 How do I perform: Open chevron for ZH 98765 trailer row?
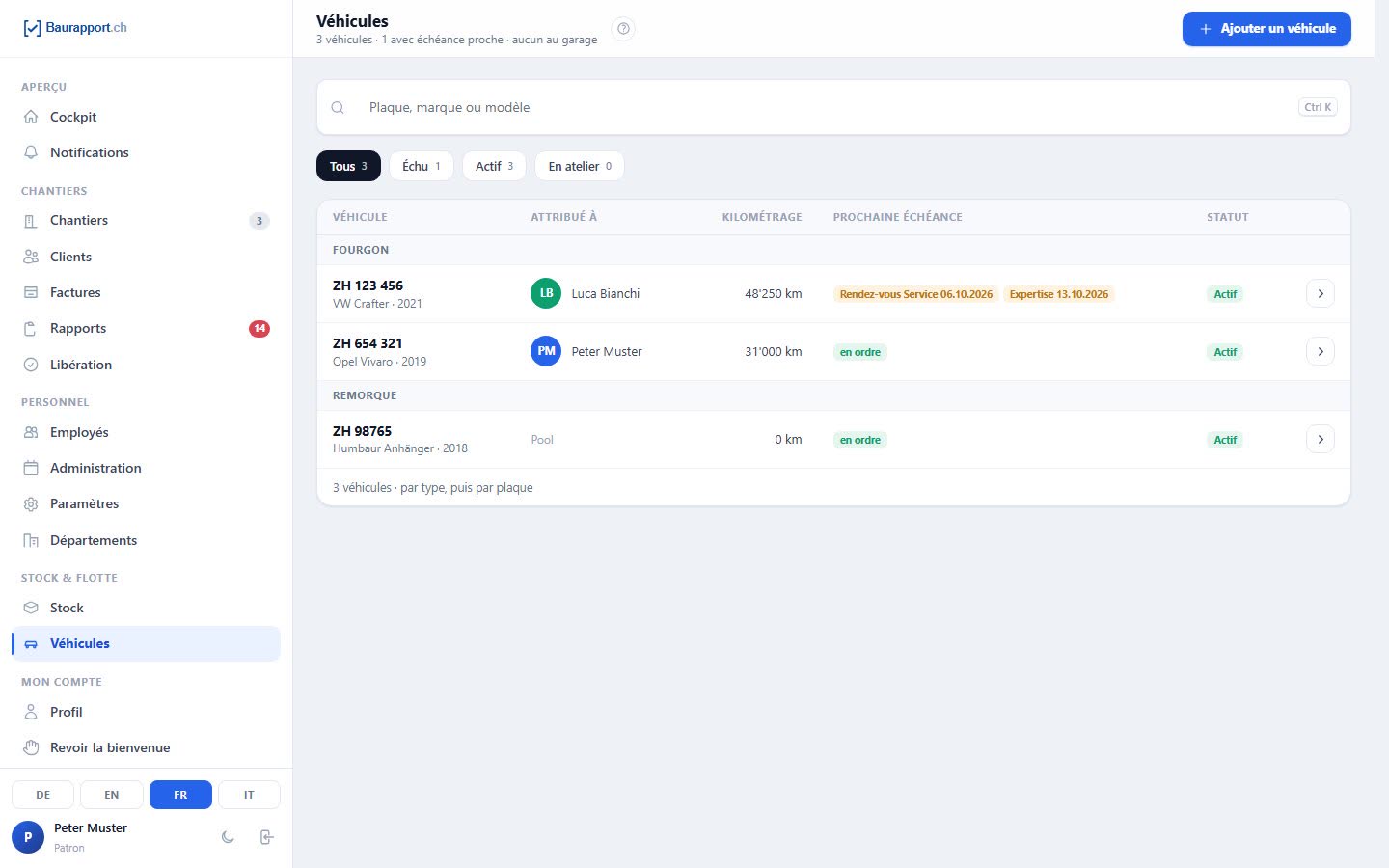click(x=1321, y=440)
